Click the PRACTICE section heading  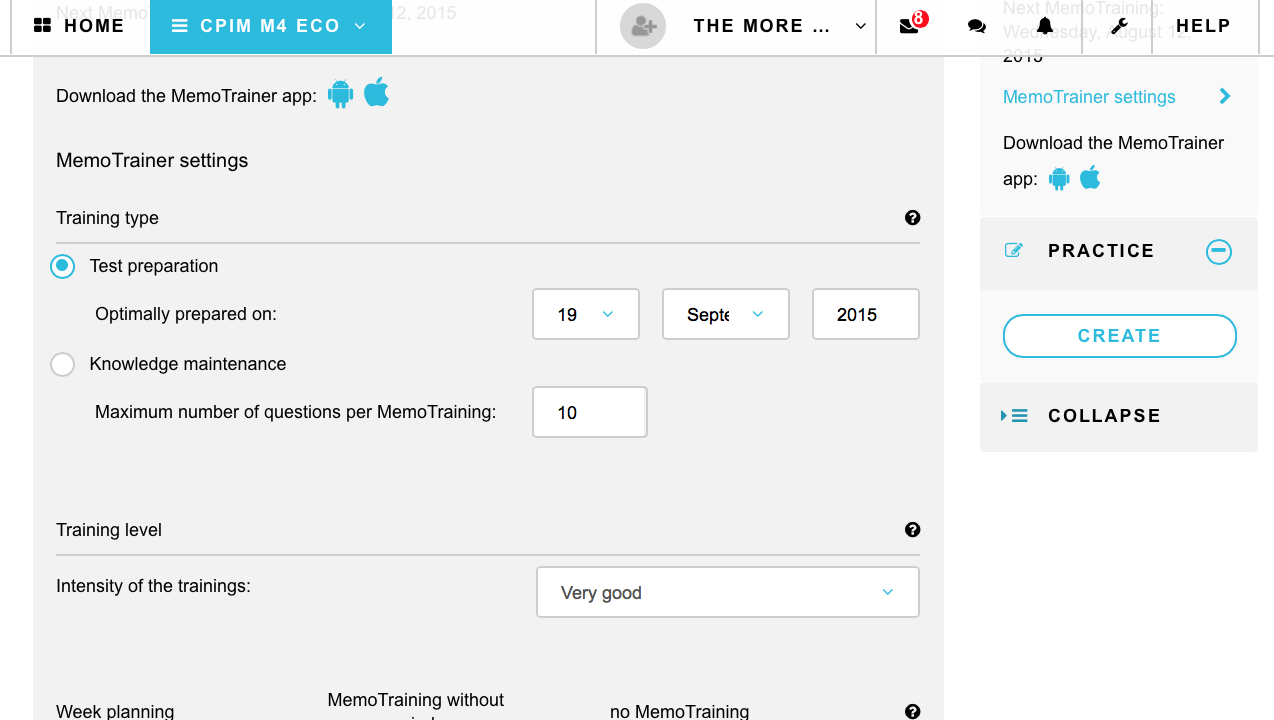[1101, 251]
